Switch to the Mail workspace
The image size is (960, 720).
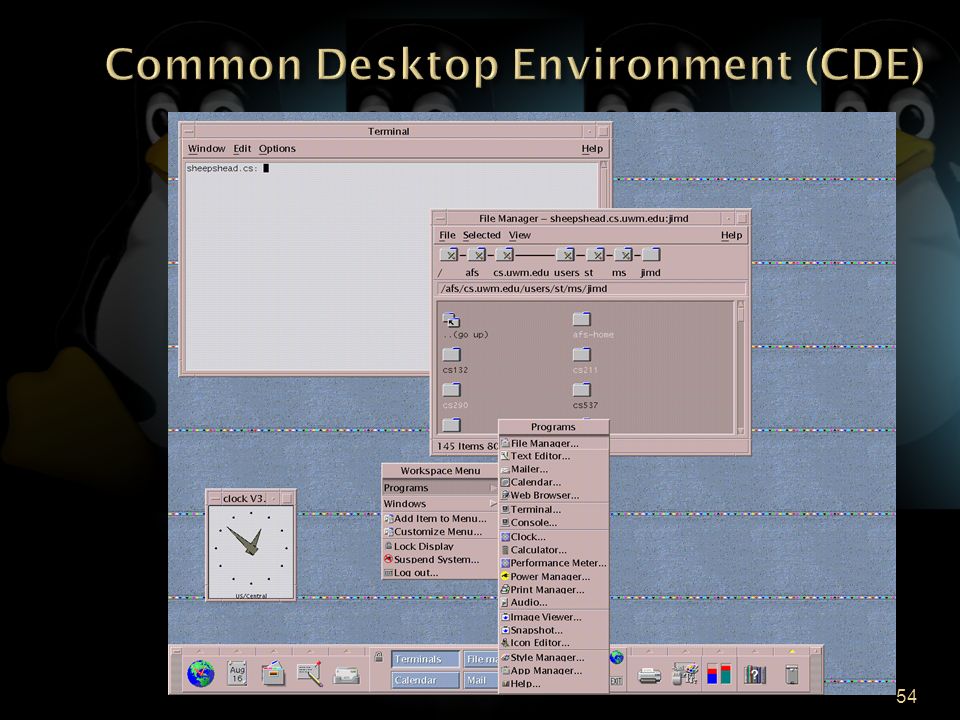coord(481,680)
